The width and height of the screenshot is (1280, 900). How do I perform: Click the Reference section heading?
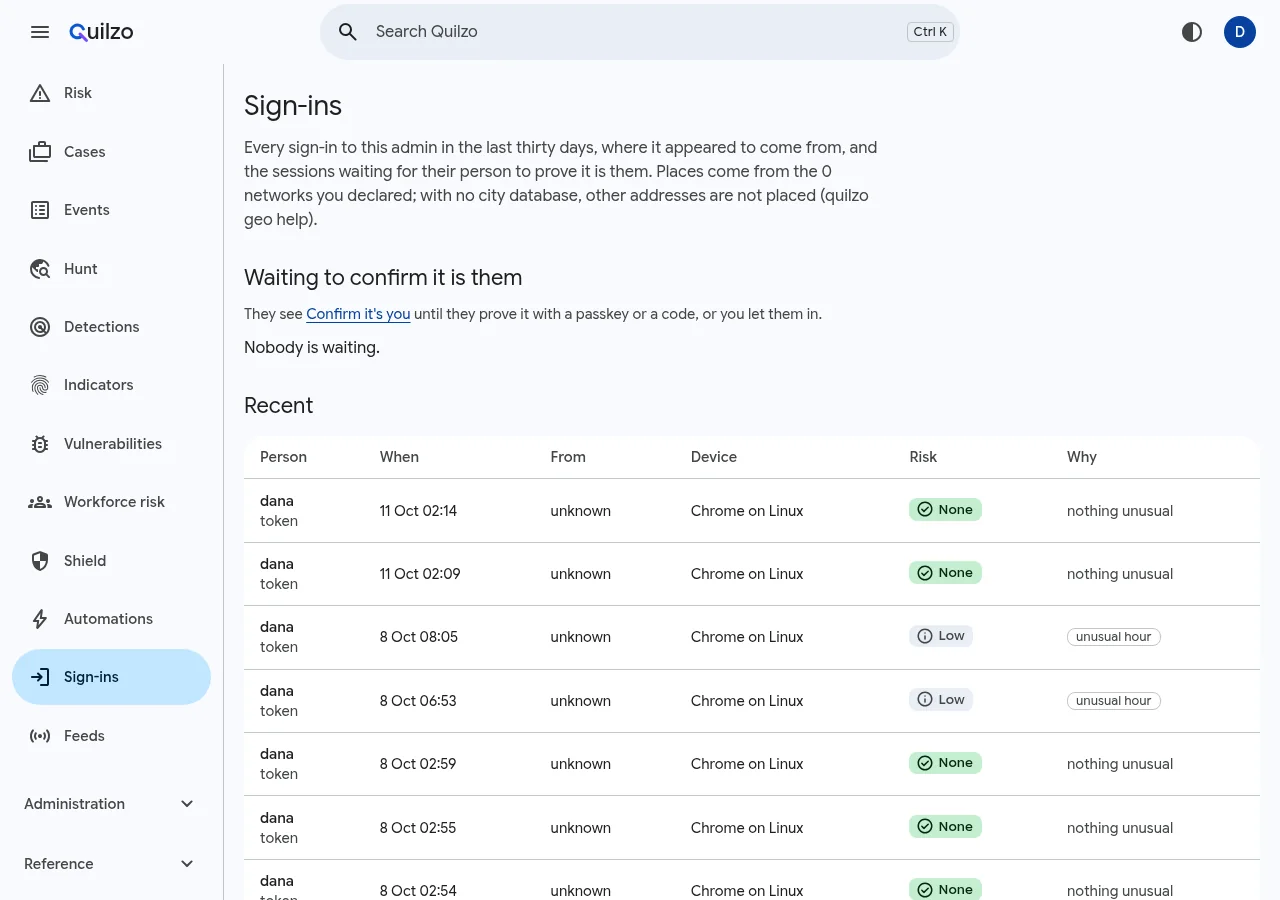pos(59,864)
